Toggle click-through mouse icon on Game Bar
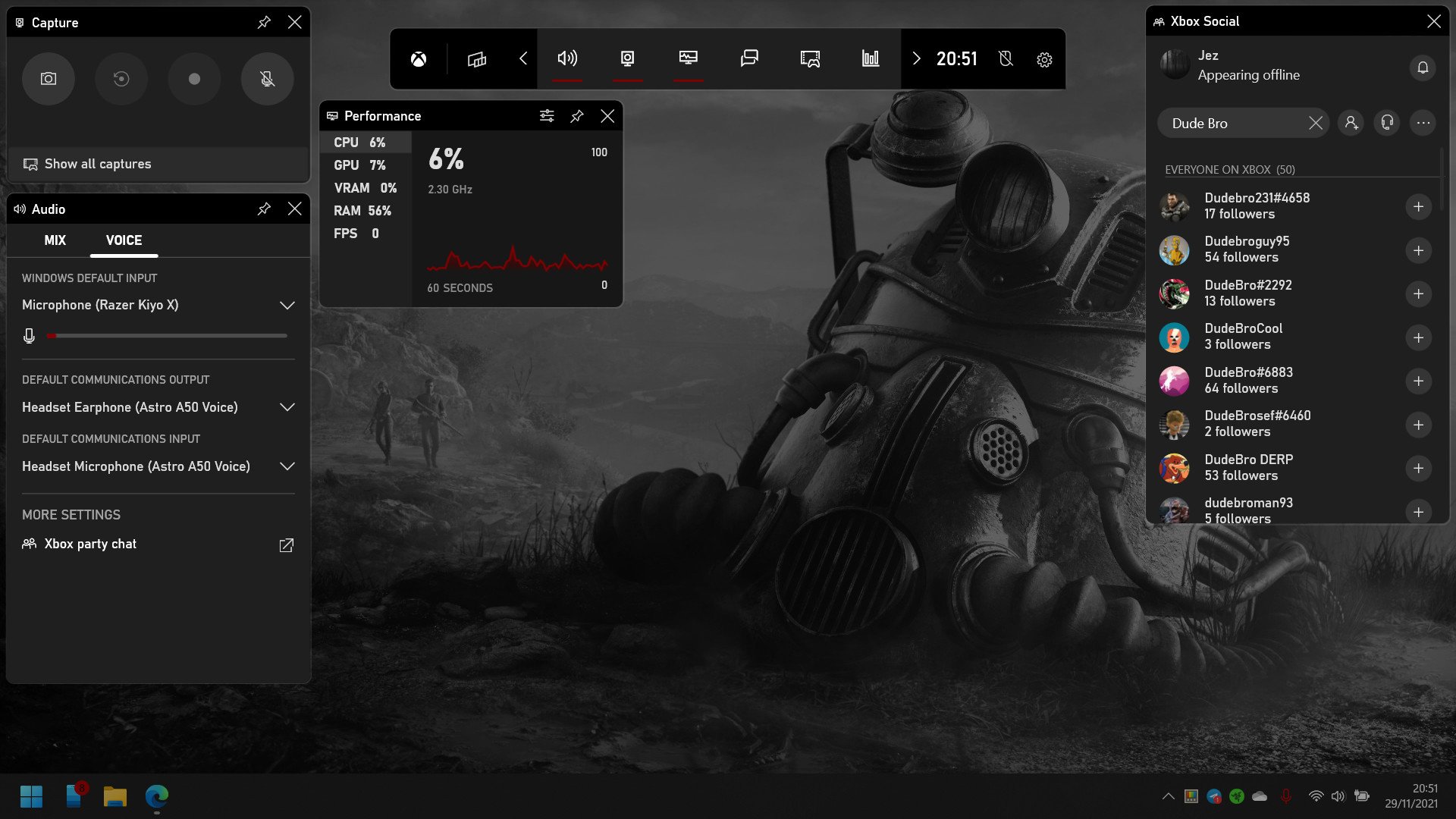 [1006, 59]
